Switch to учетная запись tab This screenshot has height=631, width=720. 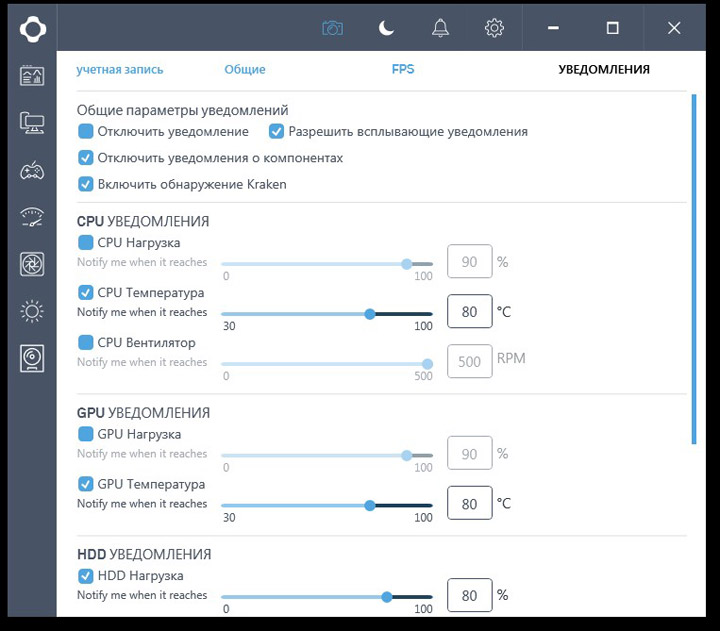[120, 69]
